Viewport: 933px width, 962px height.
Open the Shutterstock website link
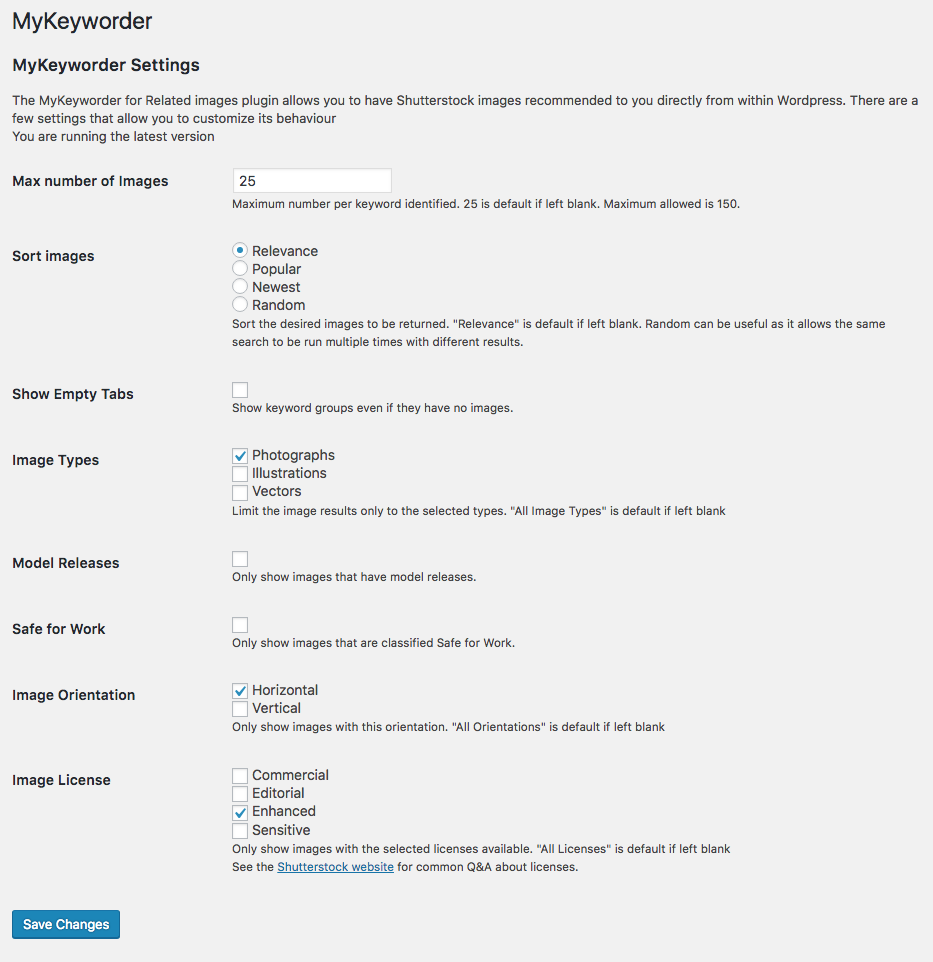pos(335,867)
